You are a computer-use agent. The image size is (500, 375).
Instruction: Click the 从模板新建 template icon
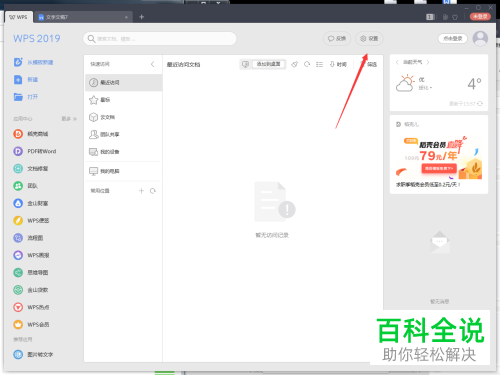click(18, 62)
